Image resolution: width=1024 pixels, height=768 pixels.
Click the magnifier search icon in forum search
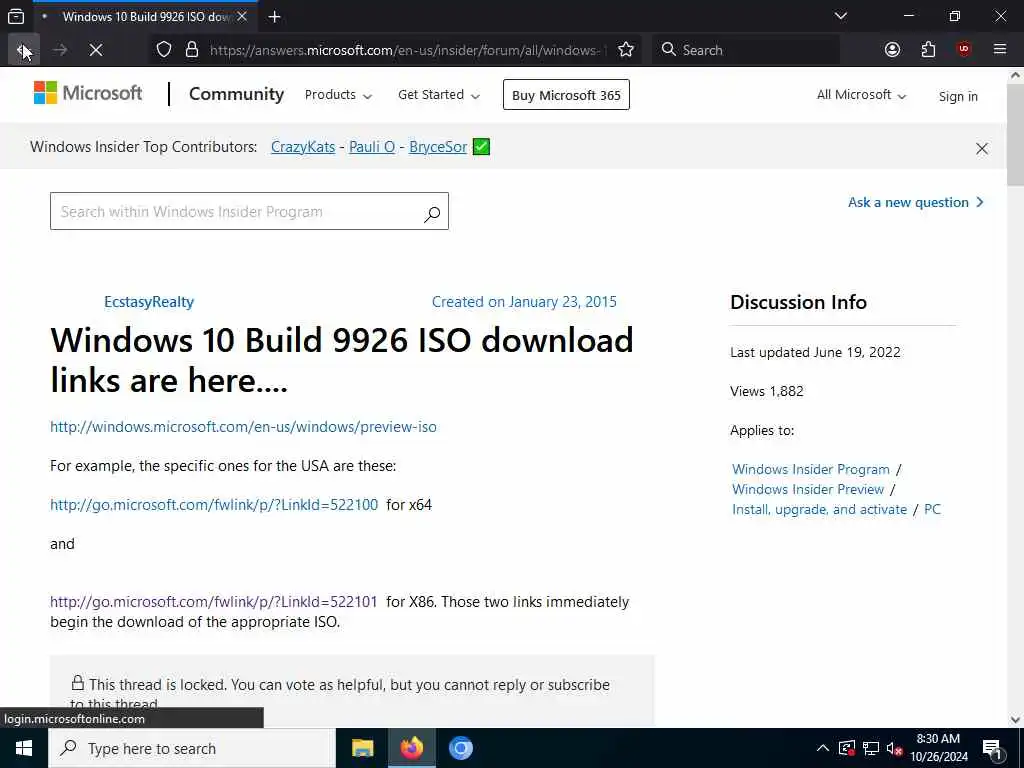click(x=432, y=214)
